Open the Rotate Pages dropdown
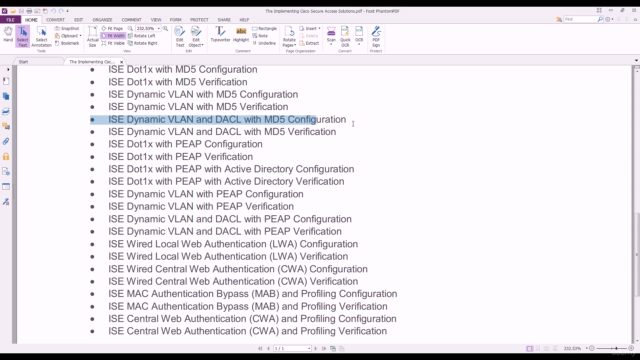This screenshot has width=640, height=360. coord(289,36)
